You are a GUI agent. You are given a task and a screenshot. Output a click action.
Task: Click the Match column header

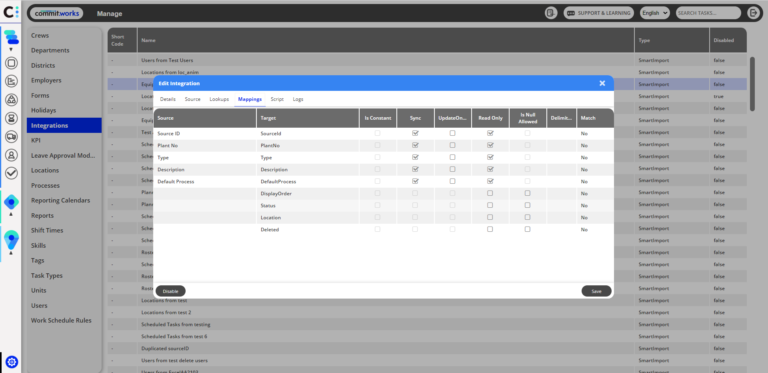pos(595,118)
